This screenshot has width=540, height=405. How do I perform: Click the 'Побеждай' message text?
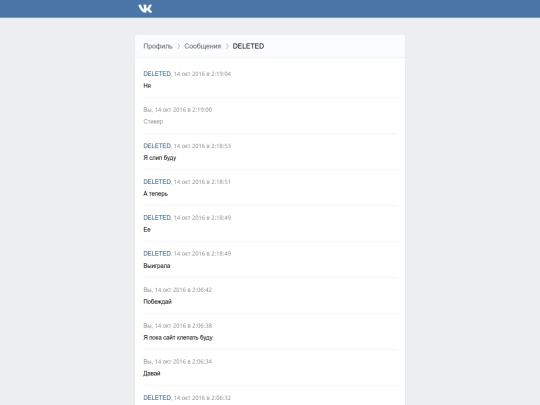tap(157, 302)
